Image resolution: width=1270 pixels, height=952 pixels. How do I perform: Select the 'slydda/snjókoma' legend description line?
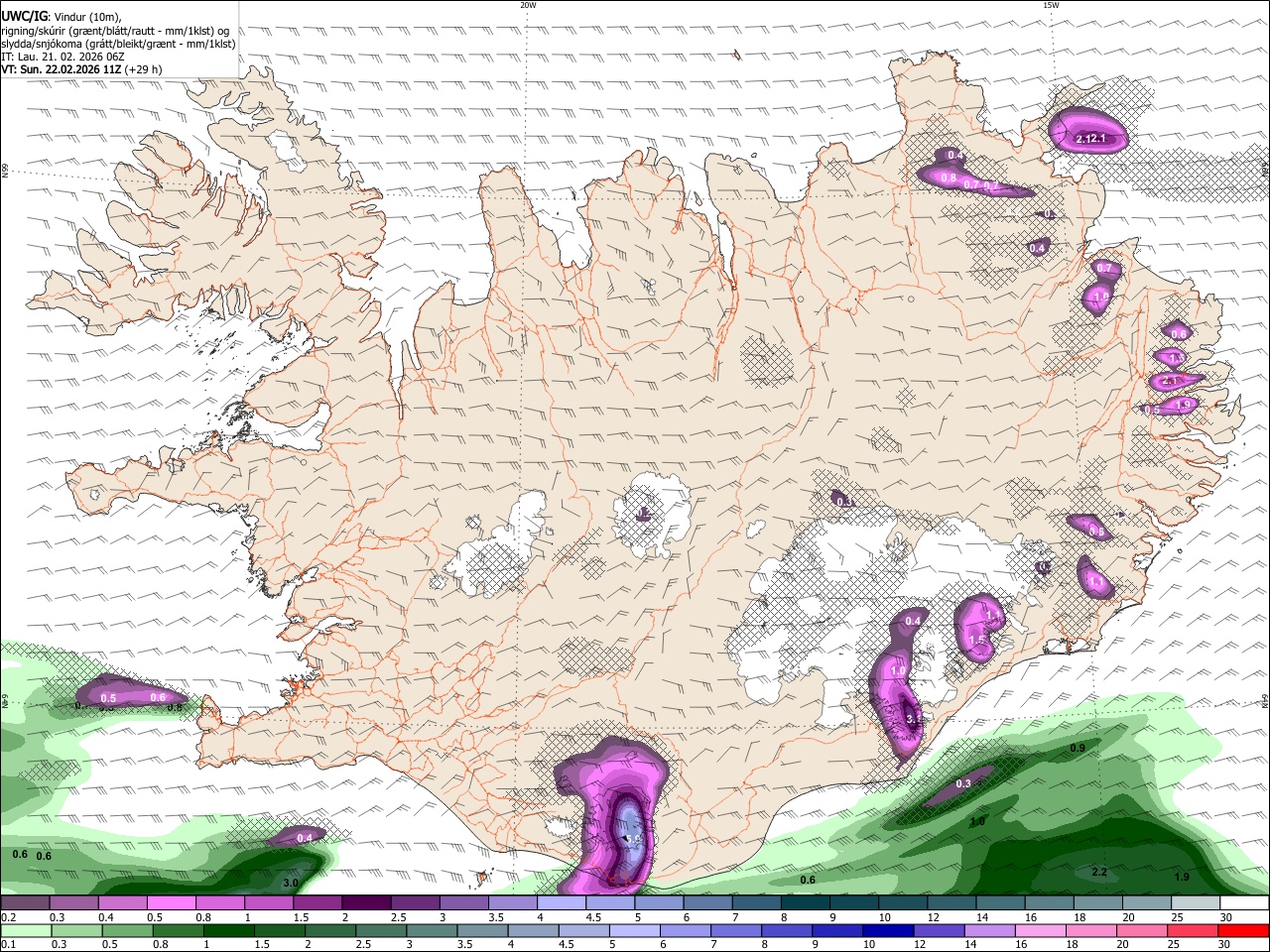coord(118,44)
